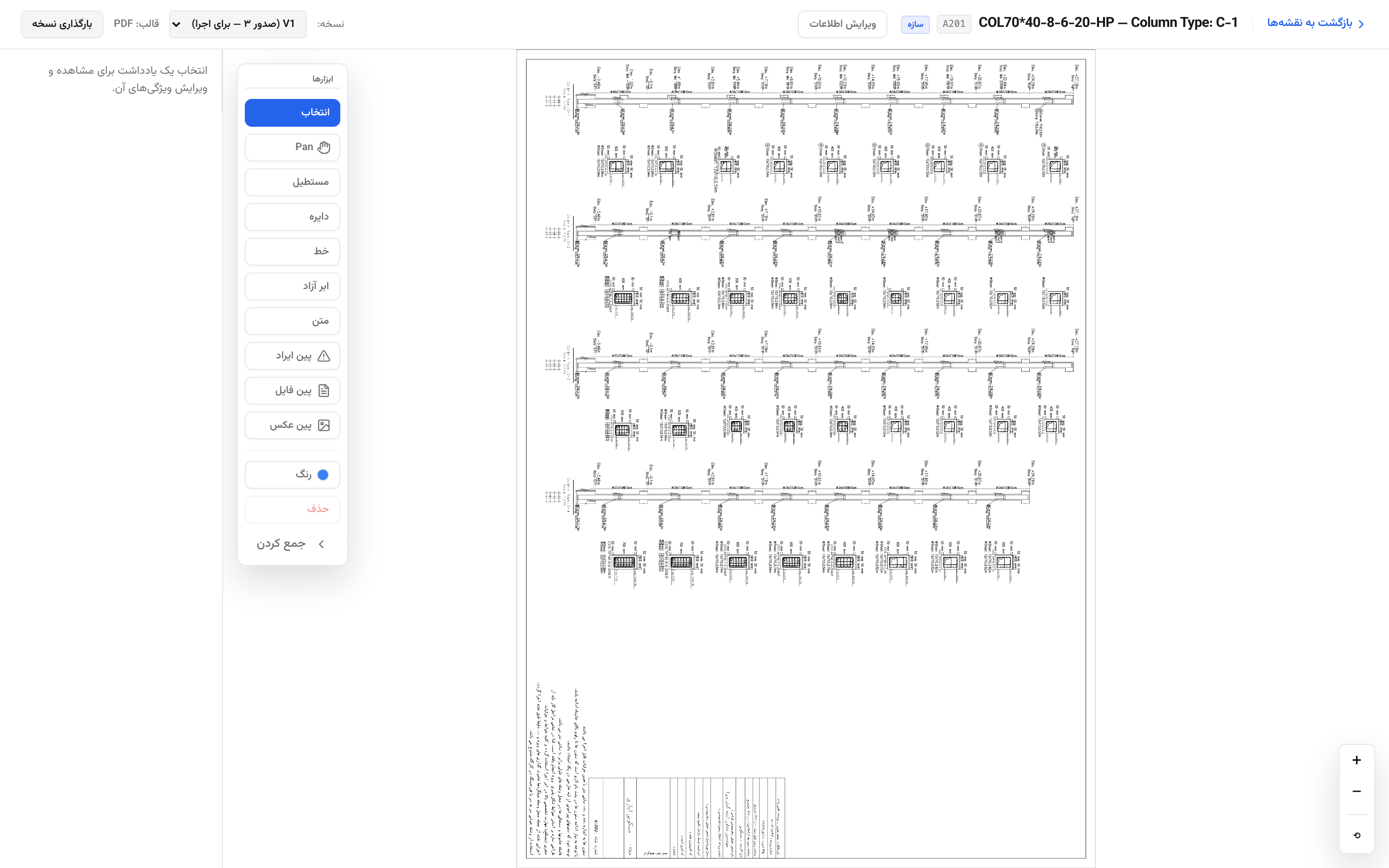Choose the file pin tool
Viewport: 1389px width, 868px height.
pyautogui.click(x=292, y=391)
